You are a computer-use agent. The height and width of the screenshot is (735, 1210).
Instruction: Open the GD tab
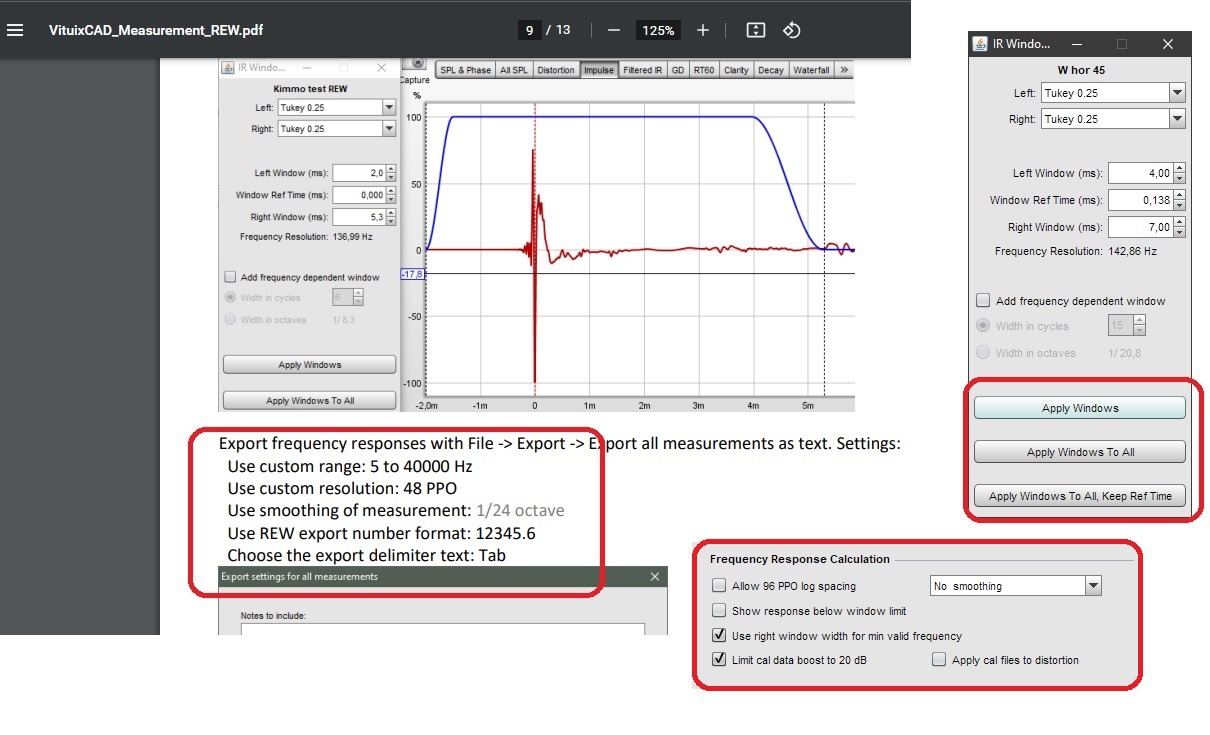(x=678, y=70)
